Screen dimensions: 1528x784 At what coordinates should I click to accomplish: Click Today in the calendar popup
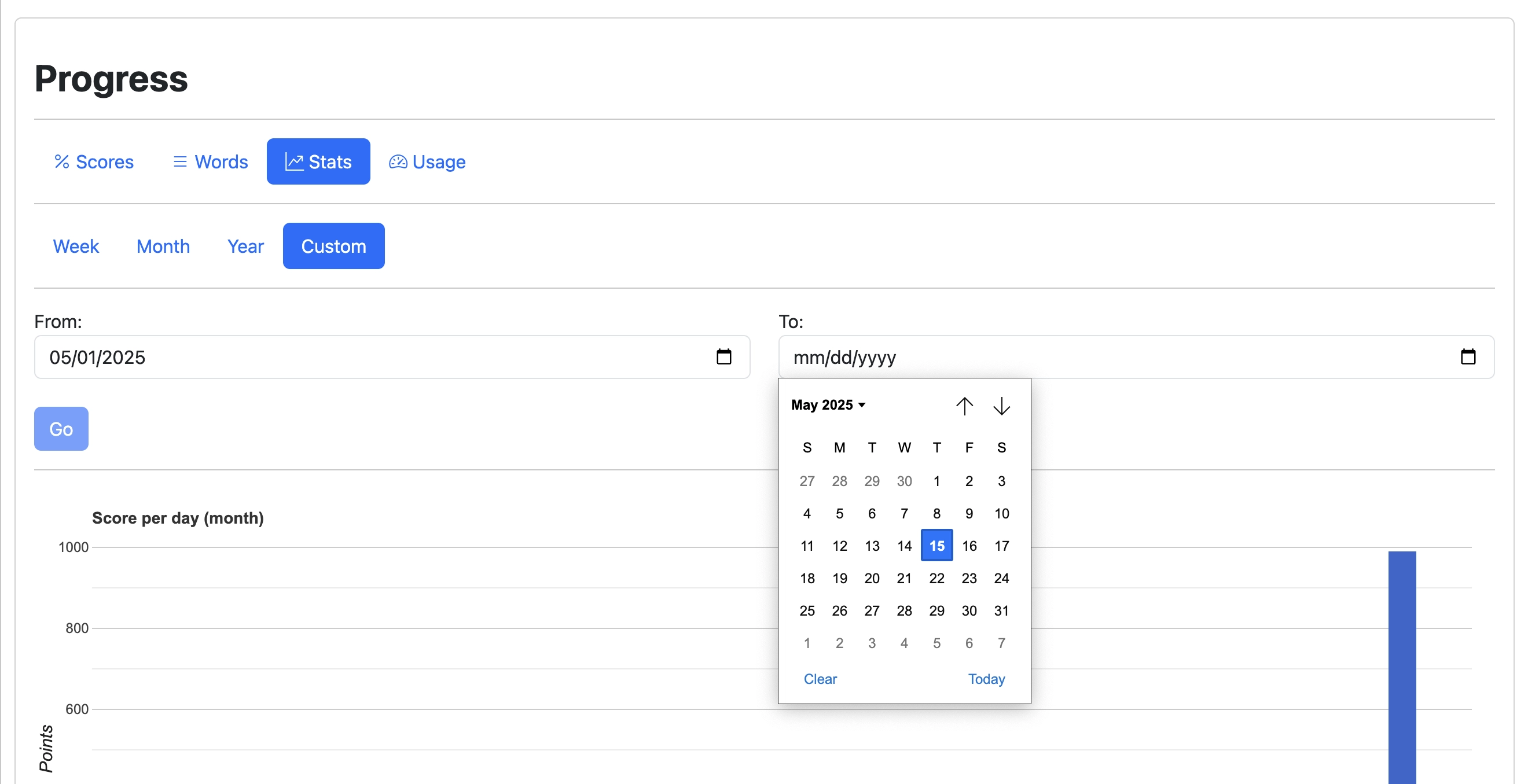(x=986, y=679)
